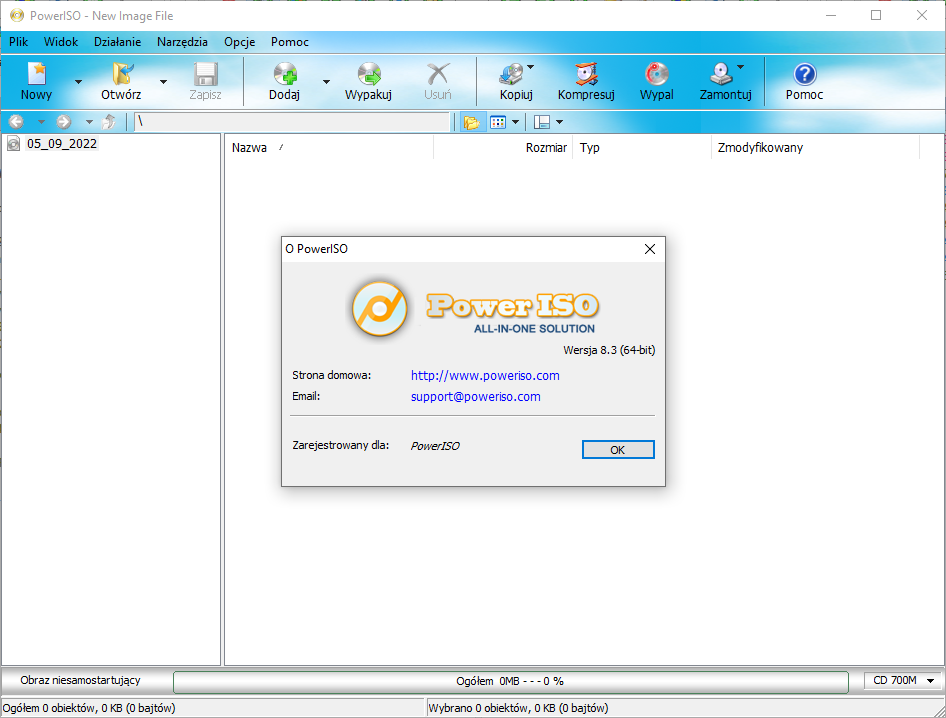Click the Wersja 8.3 (64-bit) text
Viewport: 946px width, 718px height.
click(609, 350)
